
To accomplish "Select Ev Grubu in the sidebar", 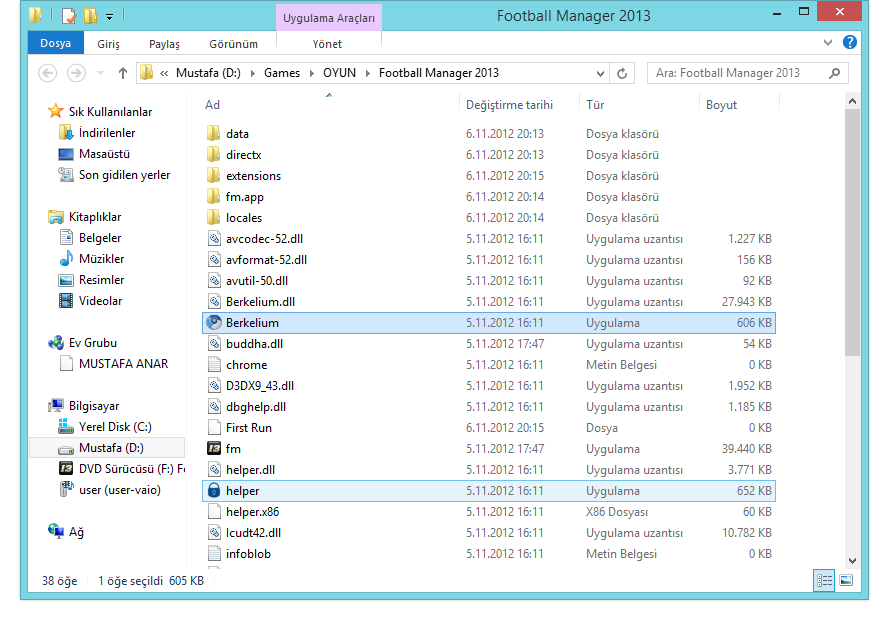I will pyautogui.click(x=92, y=342).
